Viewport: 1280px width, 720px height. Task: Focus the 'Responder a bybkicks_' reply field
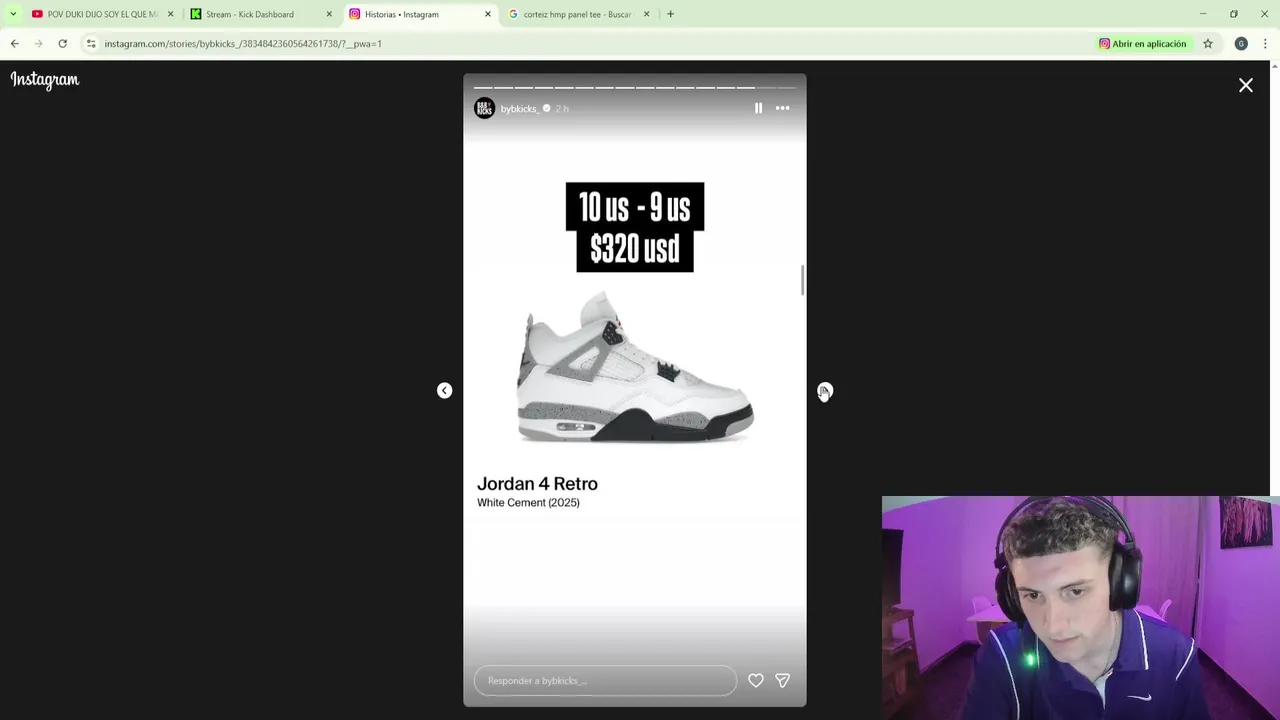[x=605, y=681]
